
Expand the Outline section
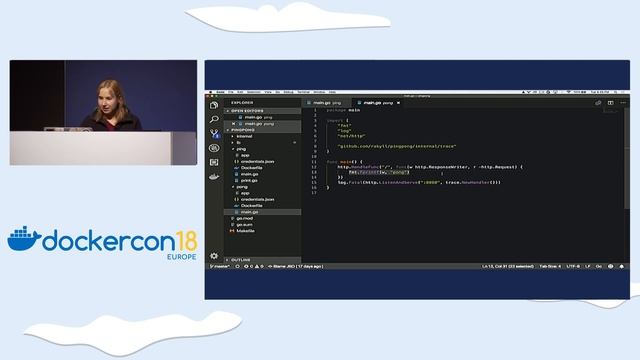pyautogui.click(x=262, y=260)
